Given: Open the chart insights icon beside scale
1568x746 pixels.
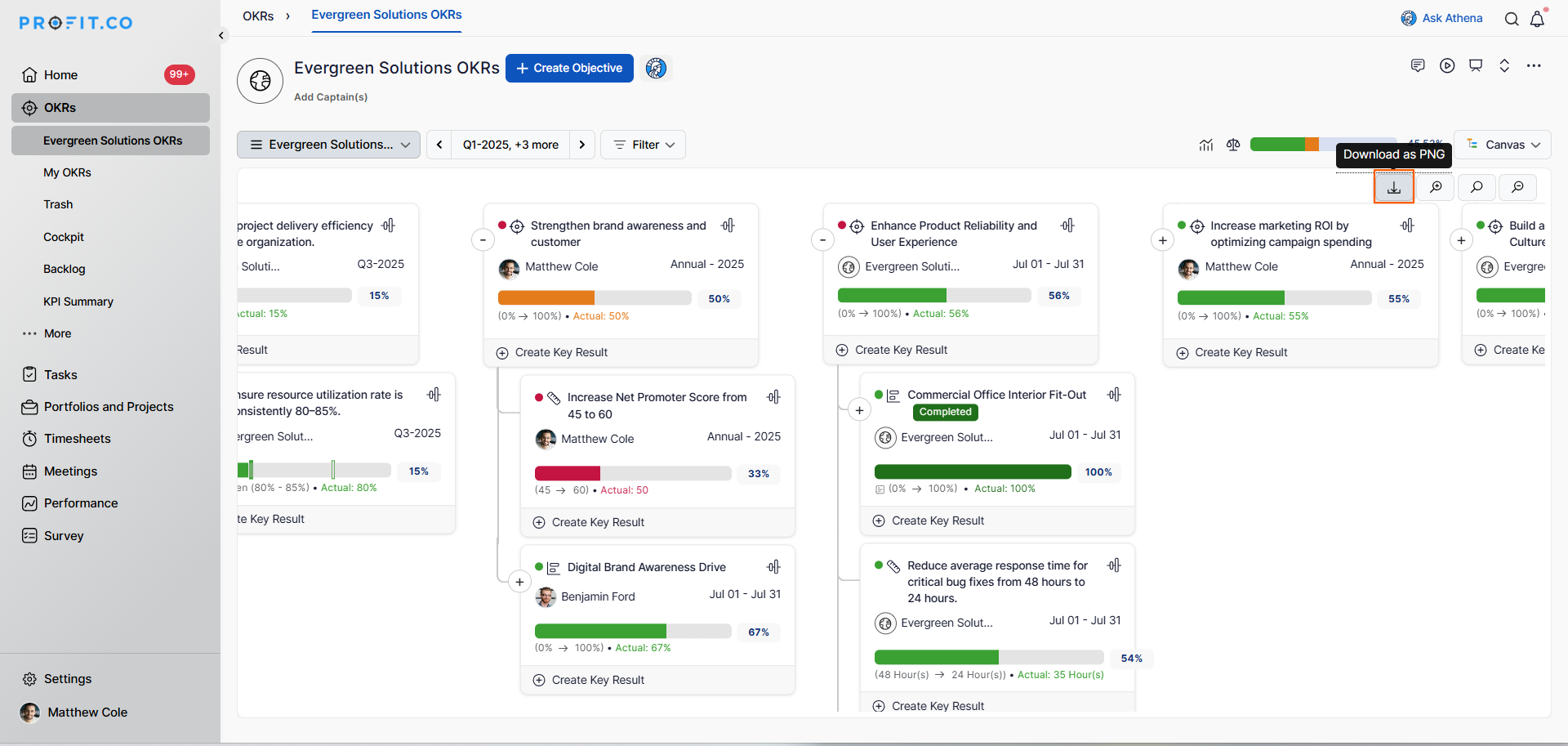Looking at the screenshot, I should [1205, 145].
